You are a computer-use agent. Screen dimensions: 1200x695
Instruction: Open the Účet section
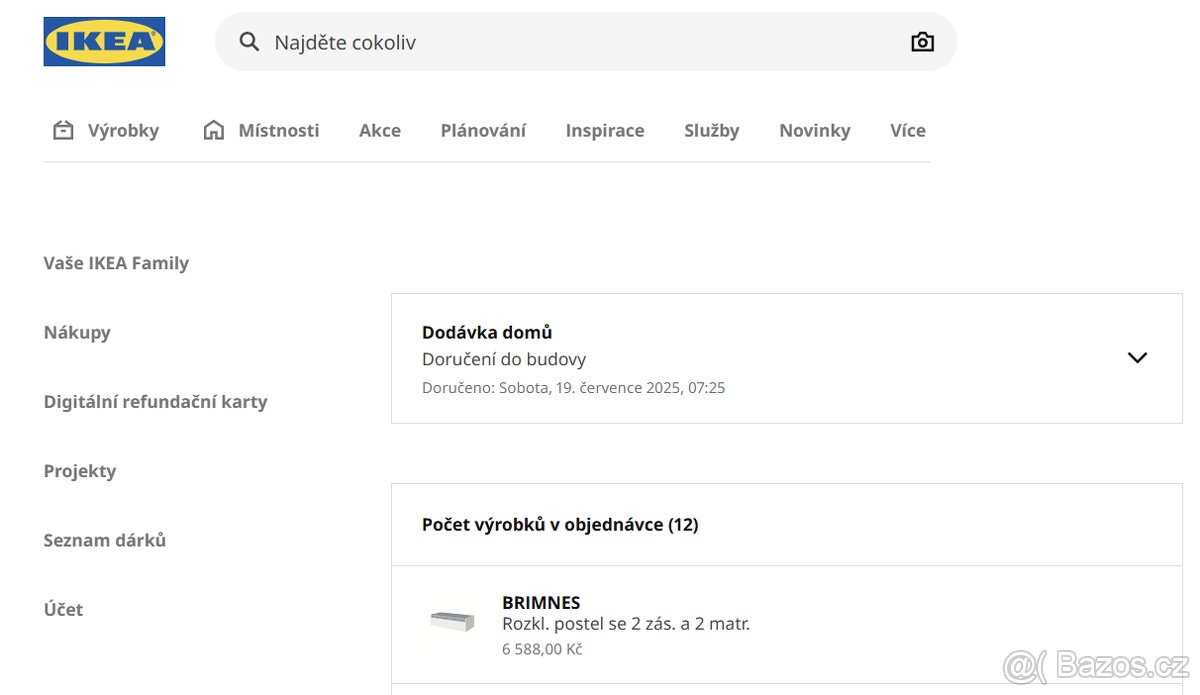point(63,609)
